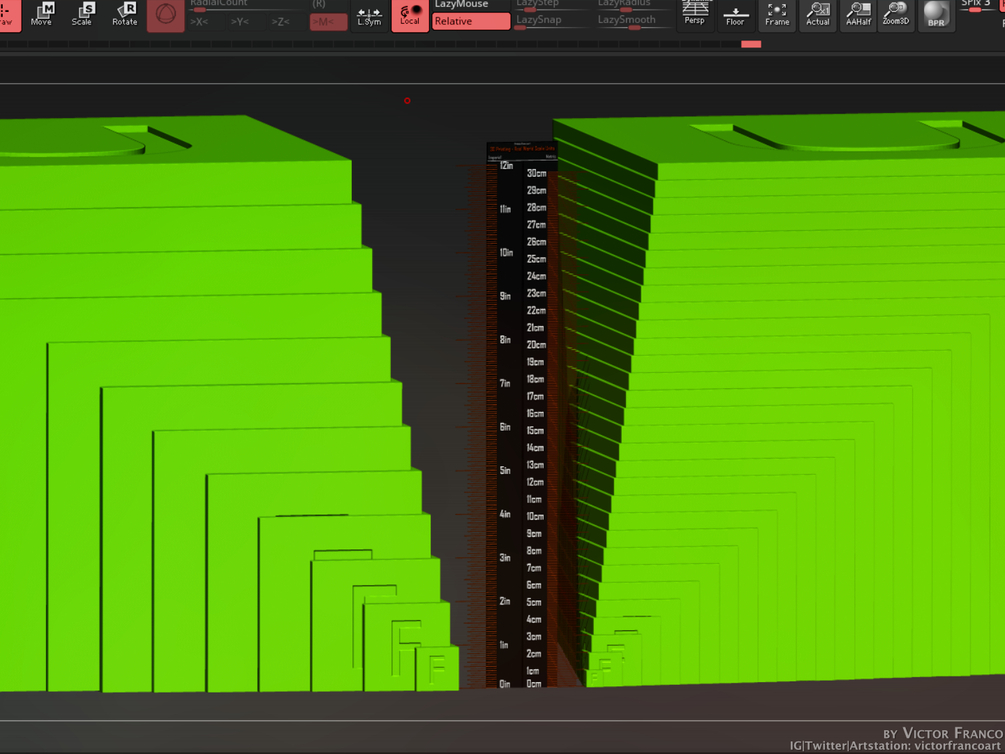Toggle the Local transformations button
The height and width of the screenshot is (754, 1005).
(410, 16)
